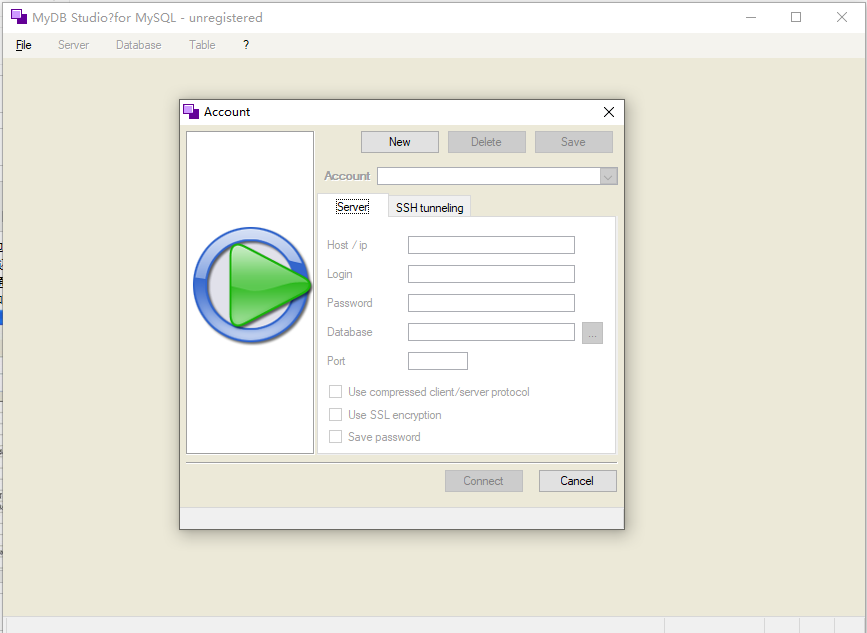This screenshot has height=633, width=867.
Task: Check the Save password option
Action: pyautogui.click(x=335, y=437)
